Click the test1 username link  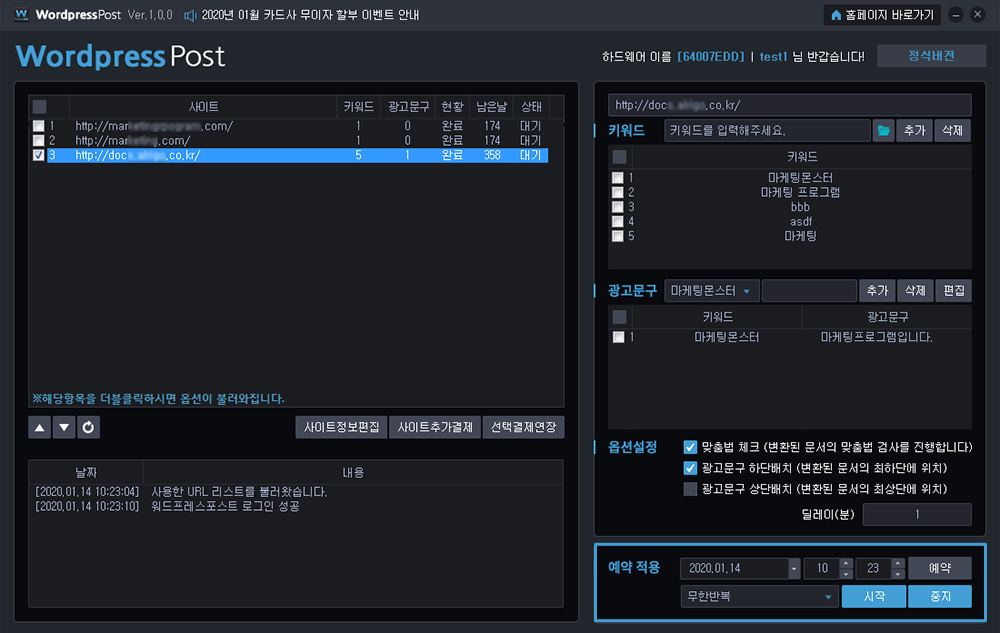773,57
